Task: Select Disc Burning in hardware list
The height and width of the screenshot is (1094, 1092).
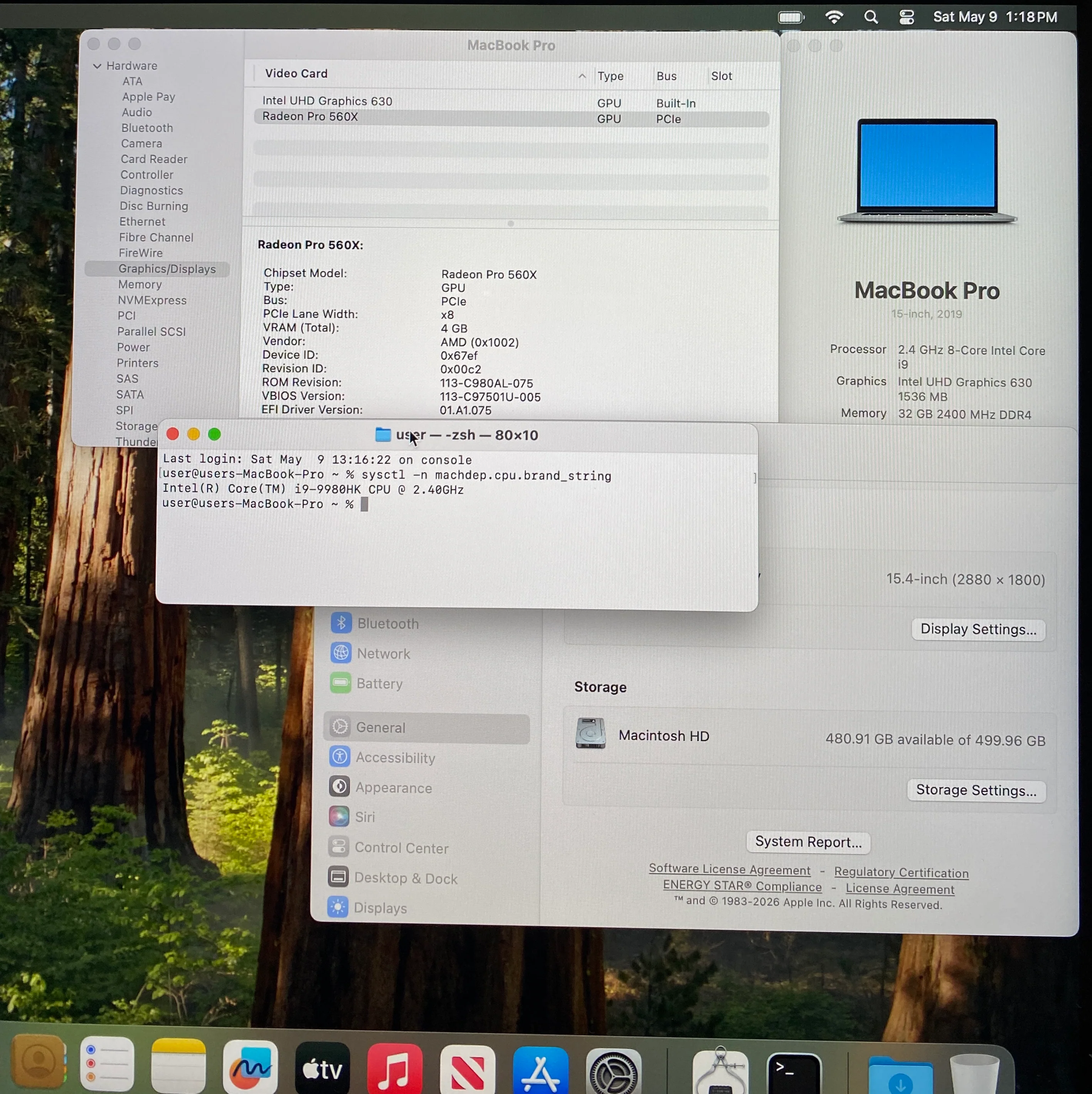Action: click(x=153, y=206)
